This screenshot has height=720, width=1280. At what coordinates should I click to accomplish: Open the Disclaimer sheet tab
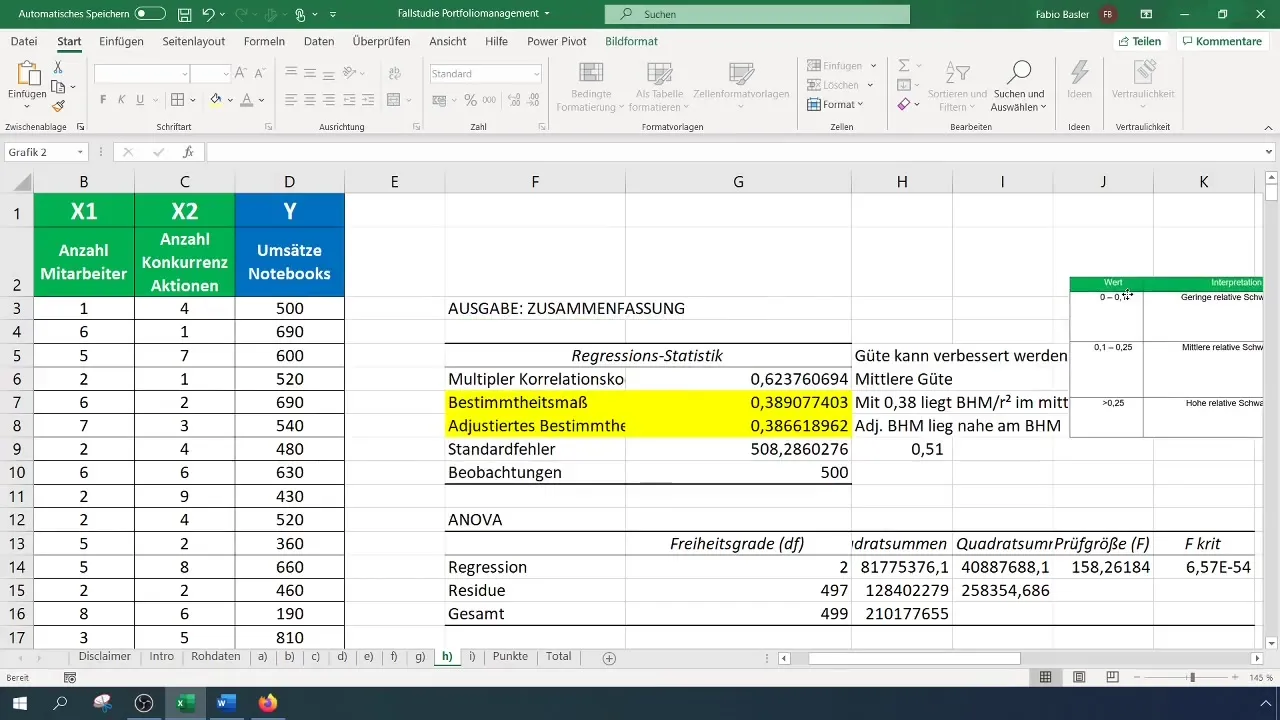click(105, 657)
